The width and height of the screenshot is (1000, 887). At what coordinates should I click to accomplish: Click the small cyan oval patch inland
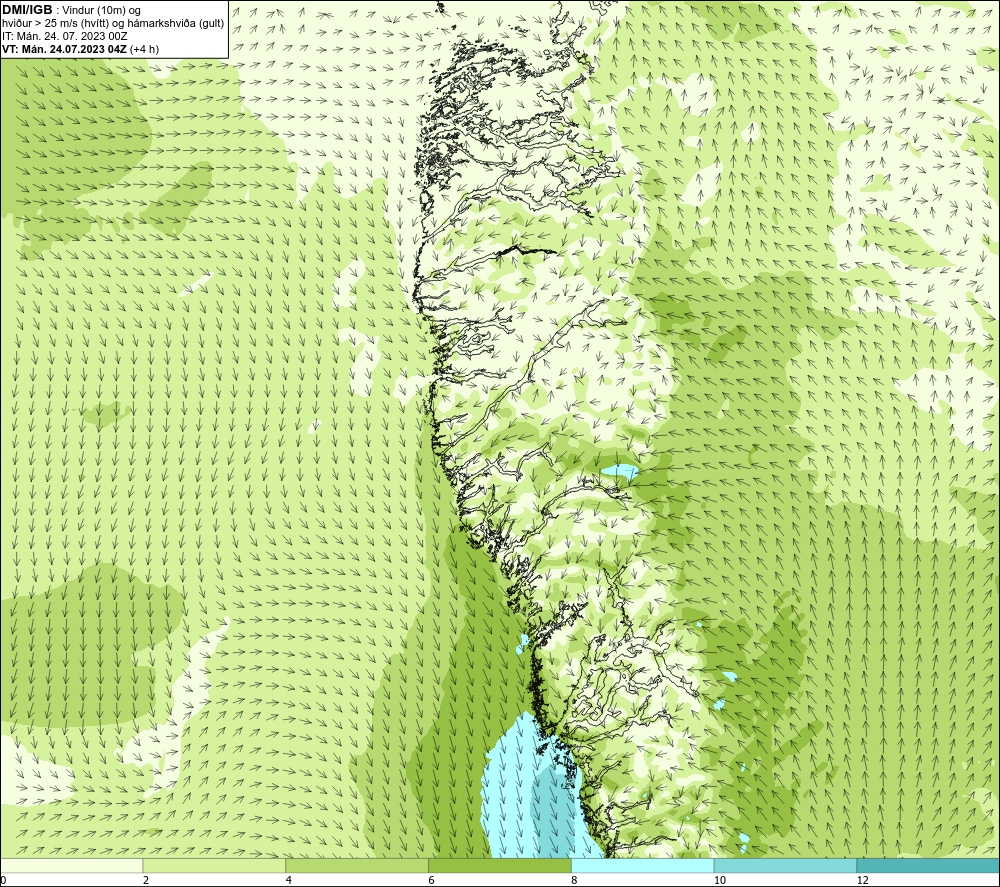point(621,473)
